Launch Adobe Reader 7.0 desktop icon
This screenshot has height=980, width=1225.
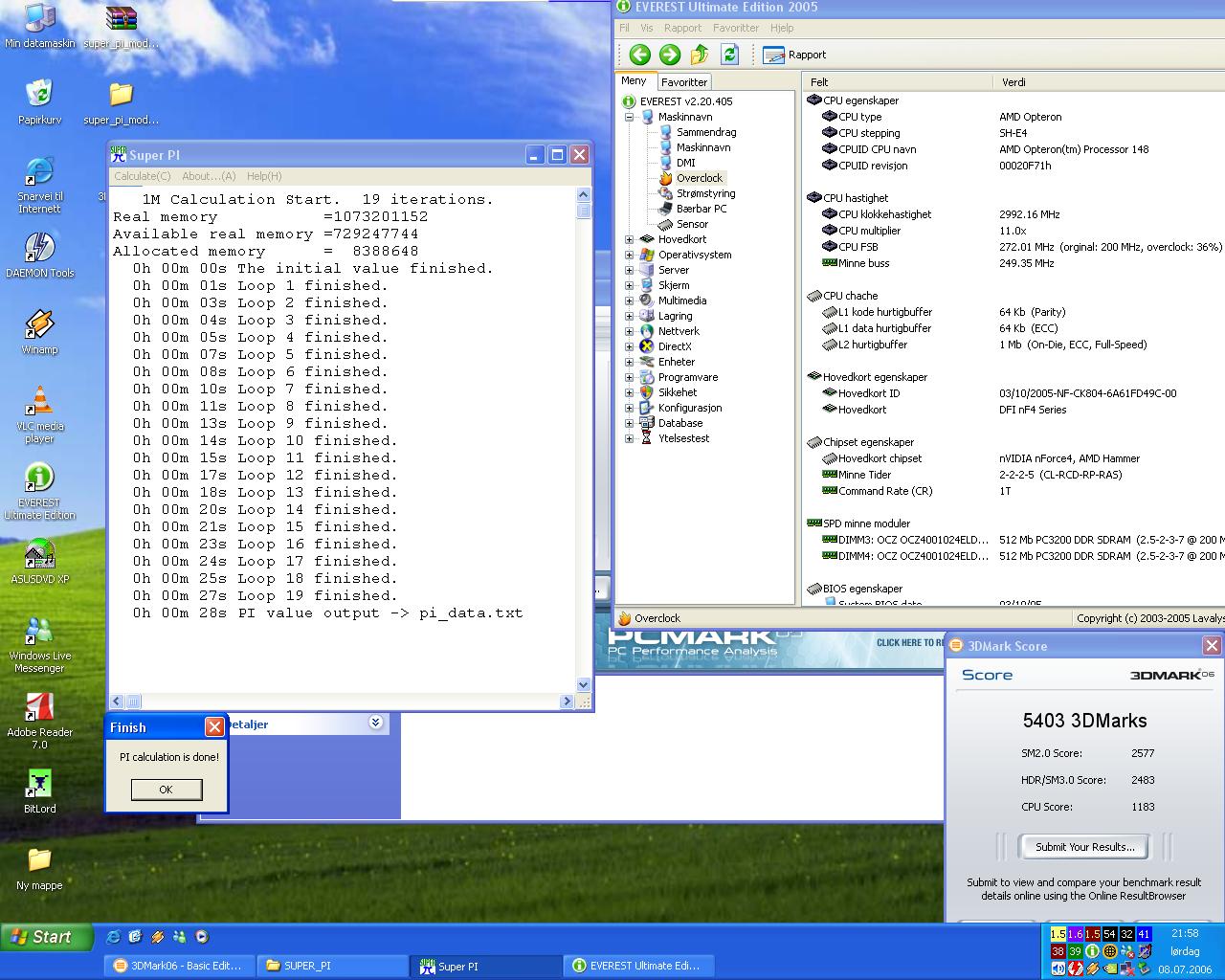click(x=39, y=722)
